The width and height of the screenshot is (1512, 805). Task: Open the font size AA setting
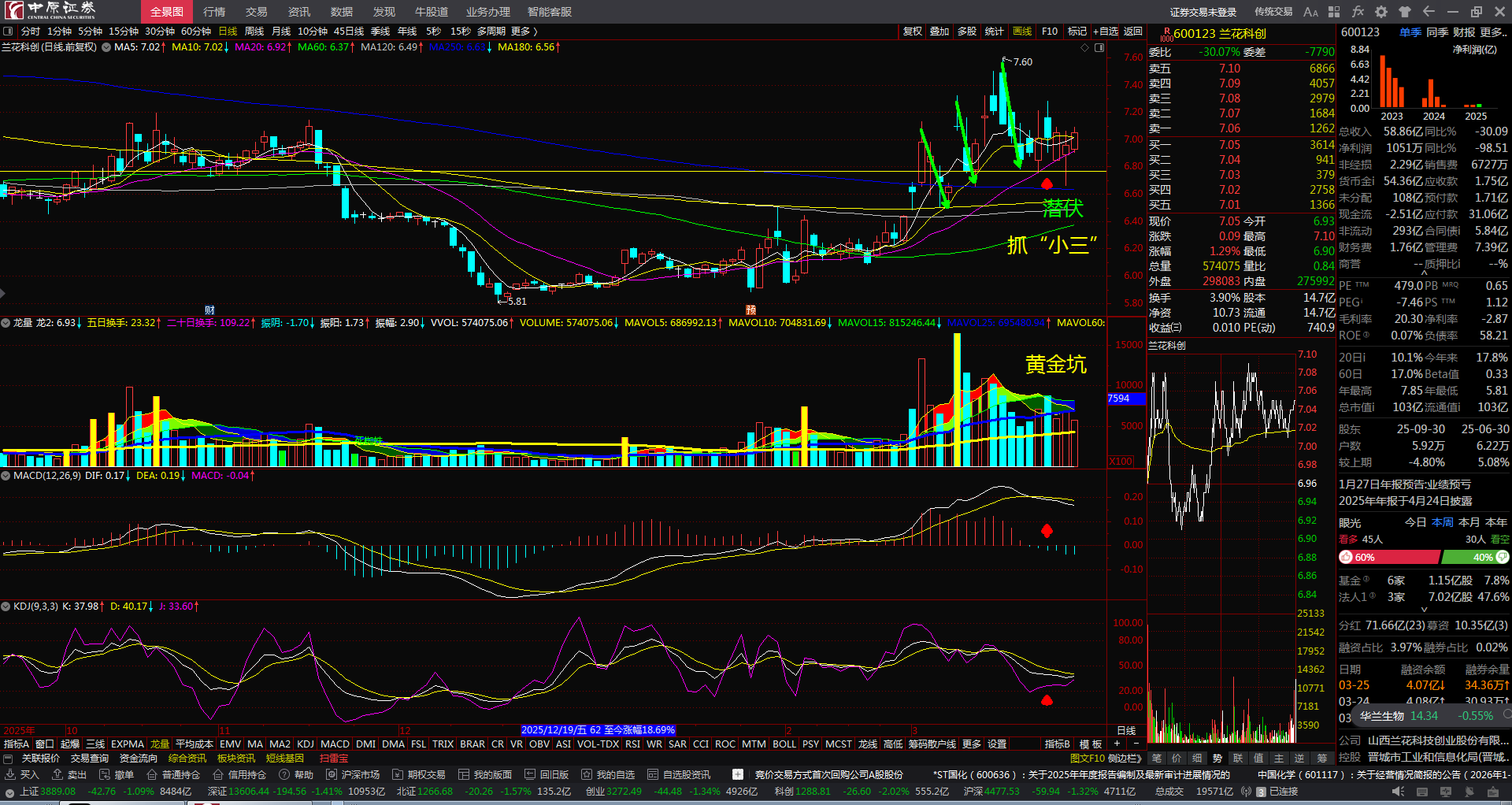(1310, 12)
